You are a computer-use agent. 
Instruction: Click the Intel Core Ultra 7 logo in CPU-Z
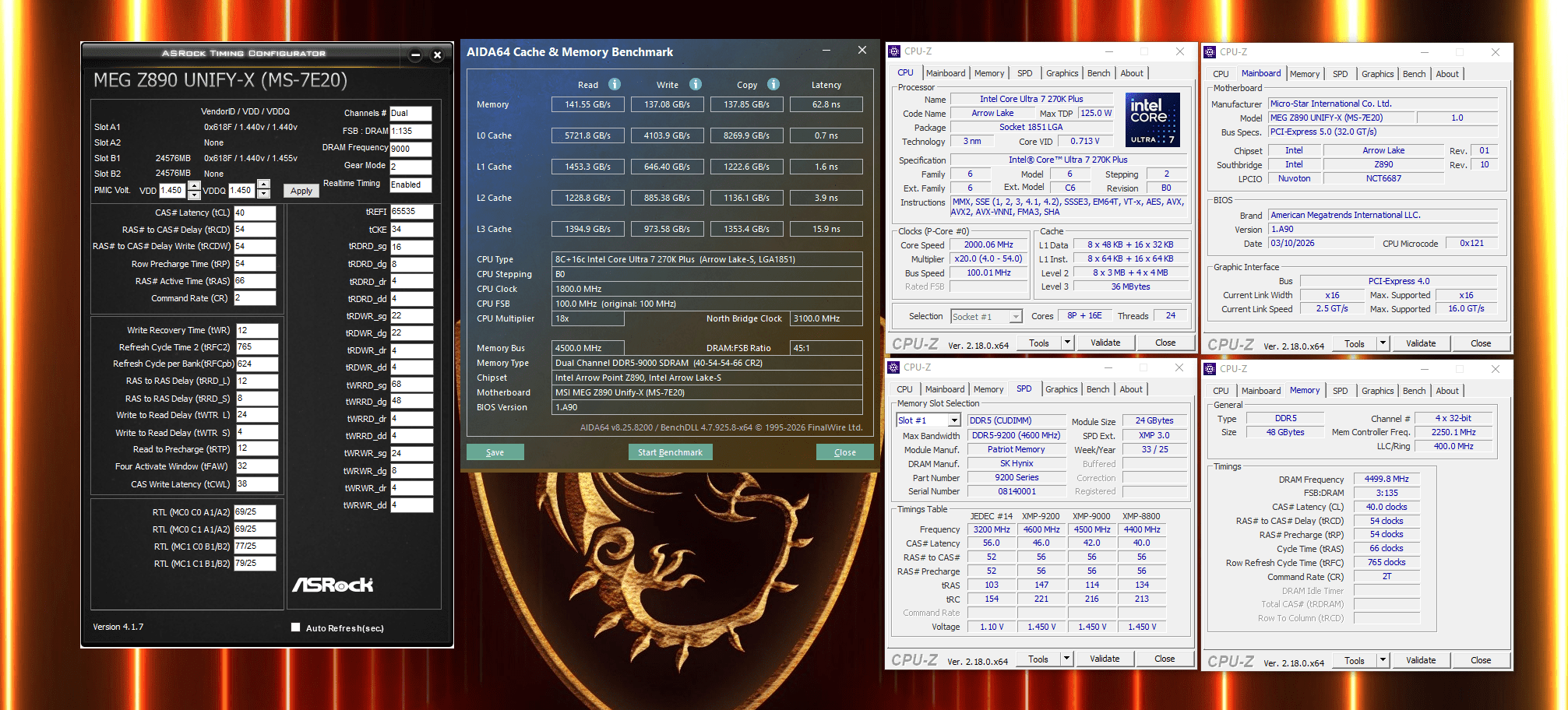click(1153, 119)
